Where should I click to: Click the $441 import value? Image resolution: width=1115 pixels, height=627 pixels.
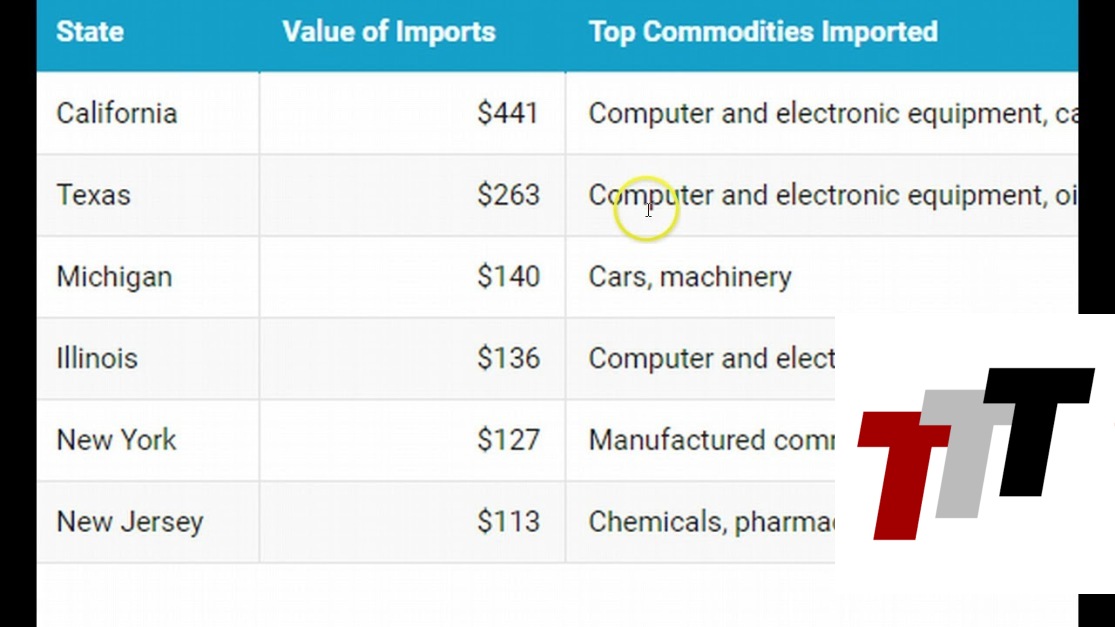pyautogui.click(x=508, y=113)
